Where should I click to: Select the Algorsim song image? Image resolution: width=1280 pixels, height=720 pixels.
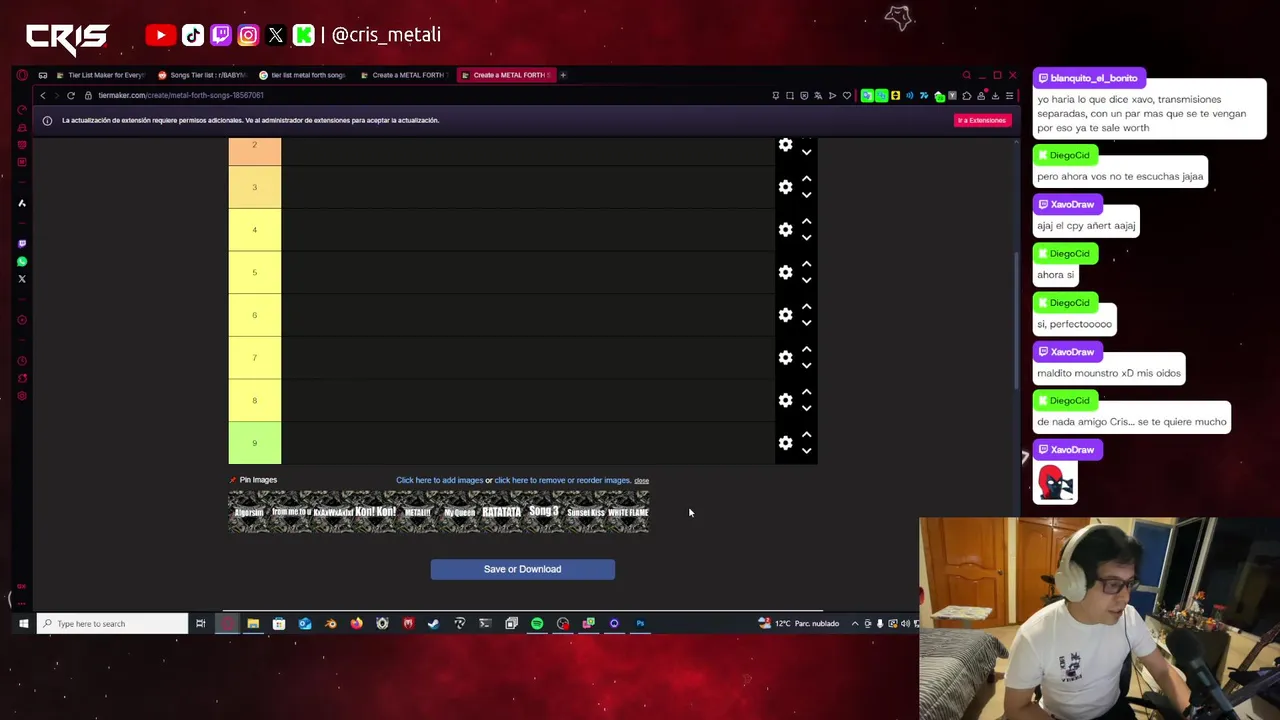pos(249,512)
